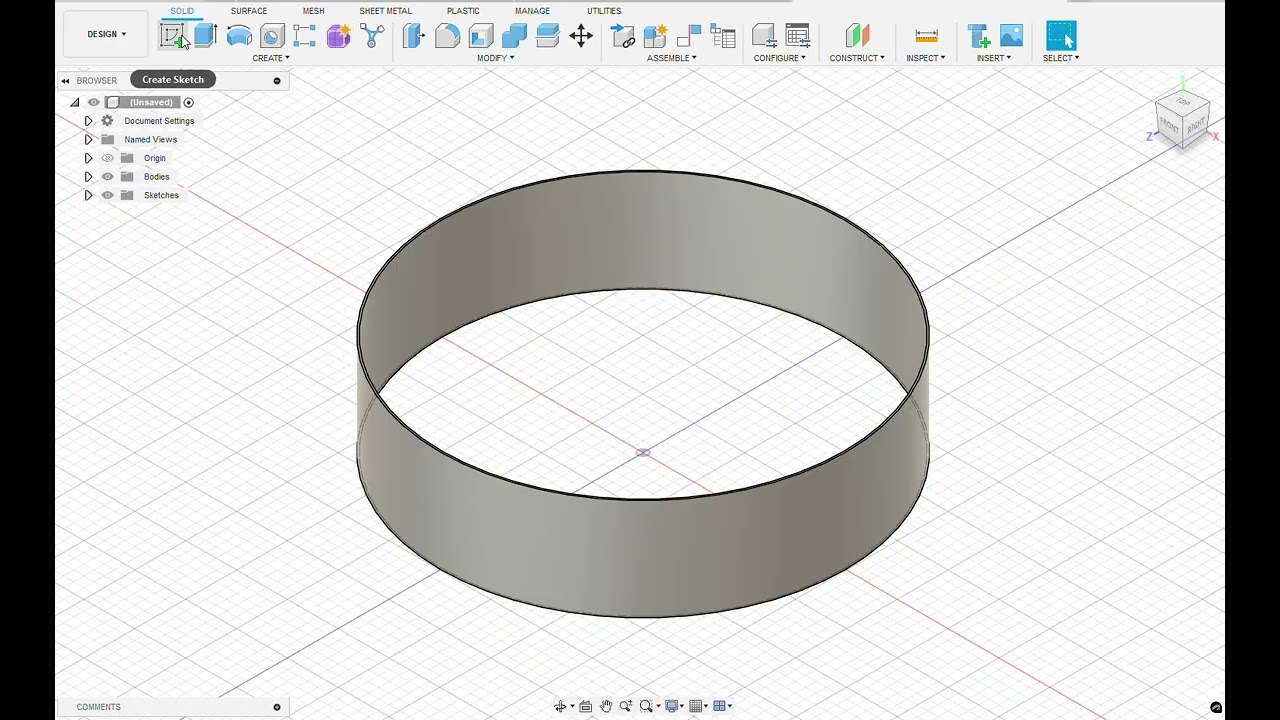Switch to the SOLID tab
This screenshot has width=1280, height=720.
pos(182,11)
